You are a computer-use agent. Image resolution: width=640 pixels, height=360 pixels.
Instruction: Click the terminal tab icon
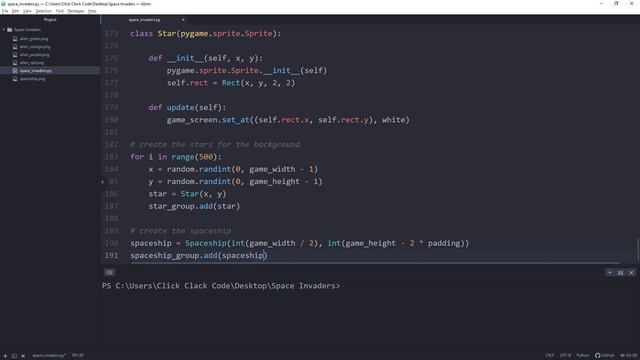[109, 272]
